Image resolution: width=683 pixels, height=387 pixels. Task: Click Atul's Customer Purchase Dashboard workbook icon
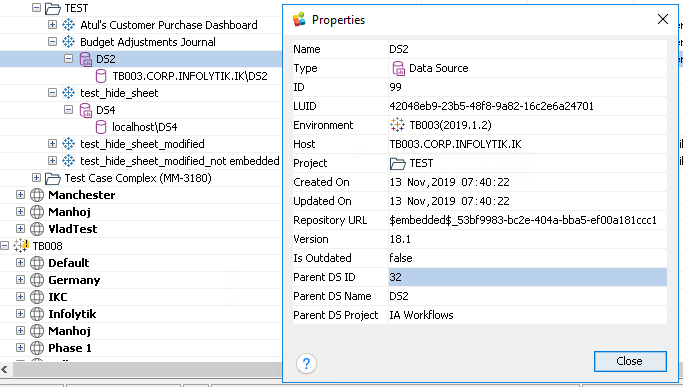[x=68, y=25]
